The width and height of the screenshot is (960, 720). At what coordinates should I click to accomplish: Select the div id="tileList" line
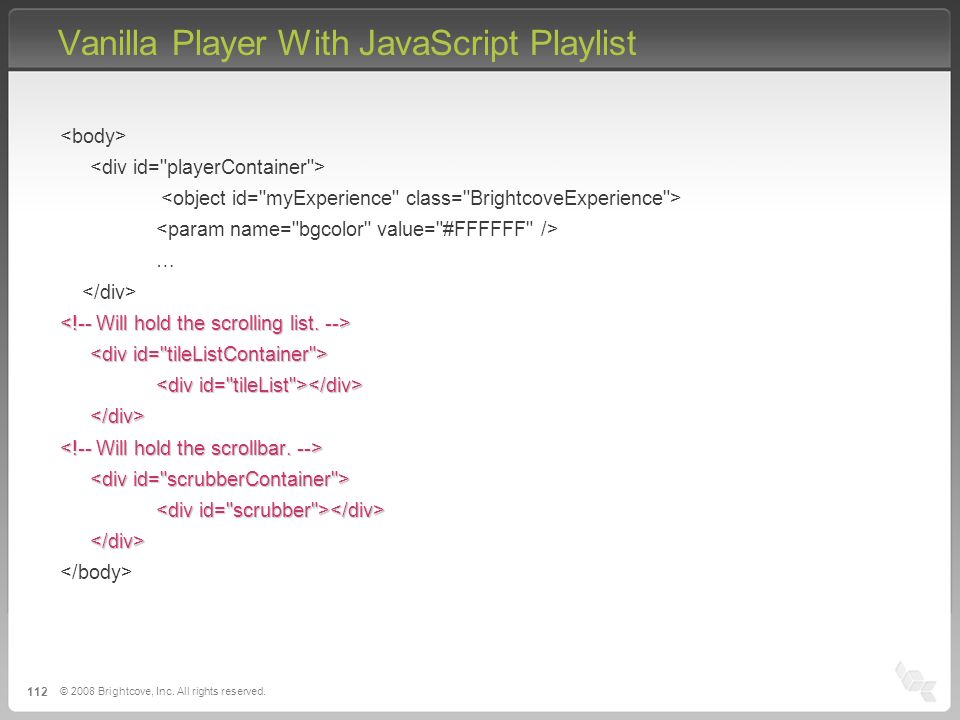[x=259, y=385]
